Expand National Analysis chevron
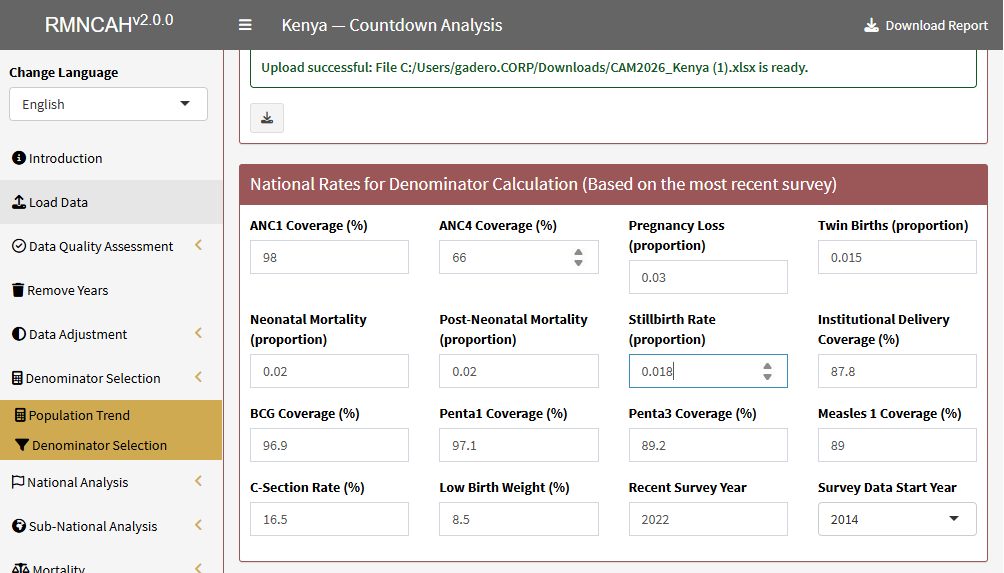The width and height of the screenshot is (1004, 573). (198, 481)
